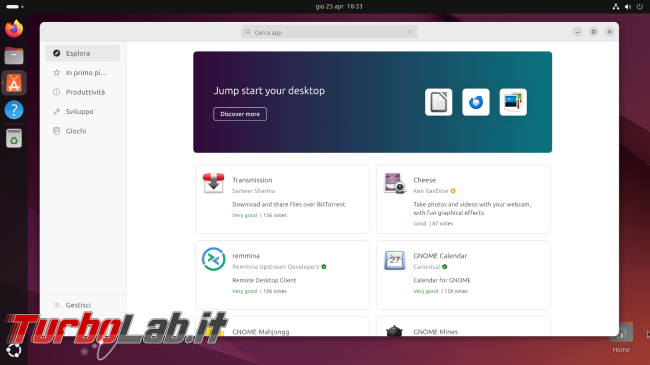Click the remmina app icon
Viewport: 650px width, 365px height.
click(213, 259)
